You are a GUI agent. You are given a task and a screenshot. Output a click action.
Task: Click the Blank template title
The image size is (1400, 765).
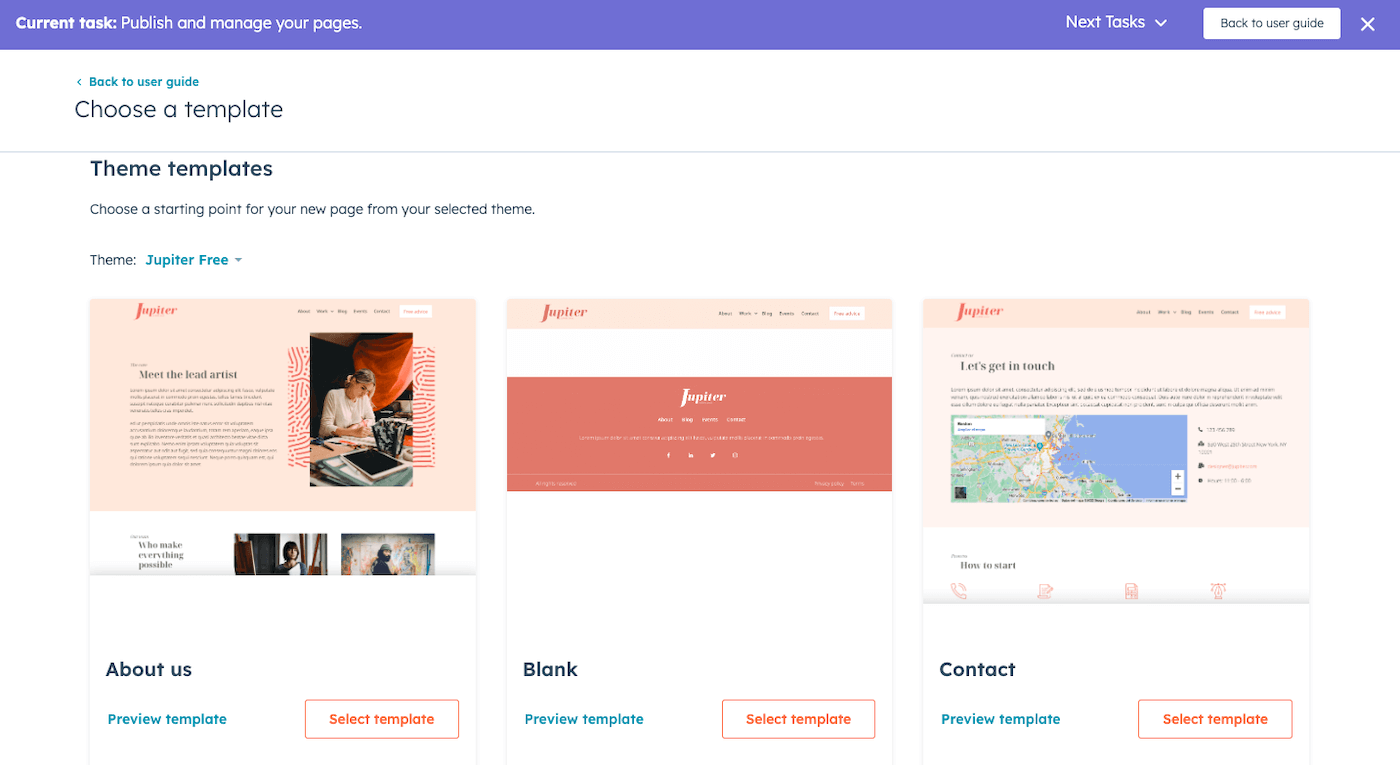[550, 669]
